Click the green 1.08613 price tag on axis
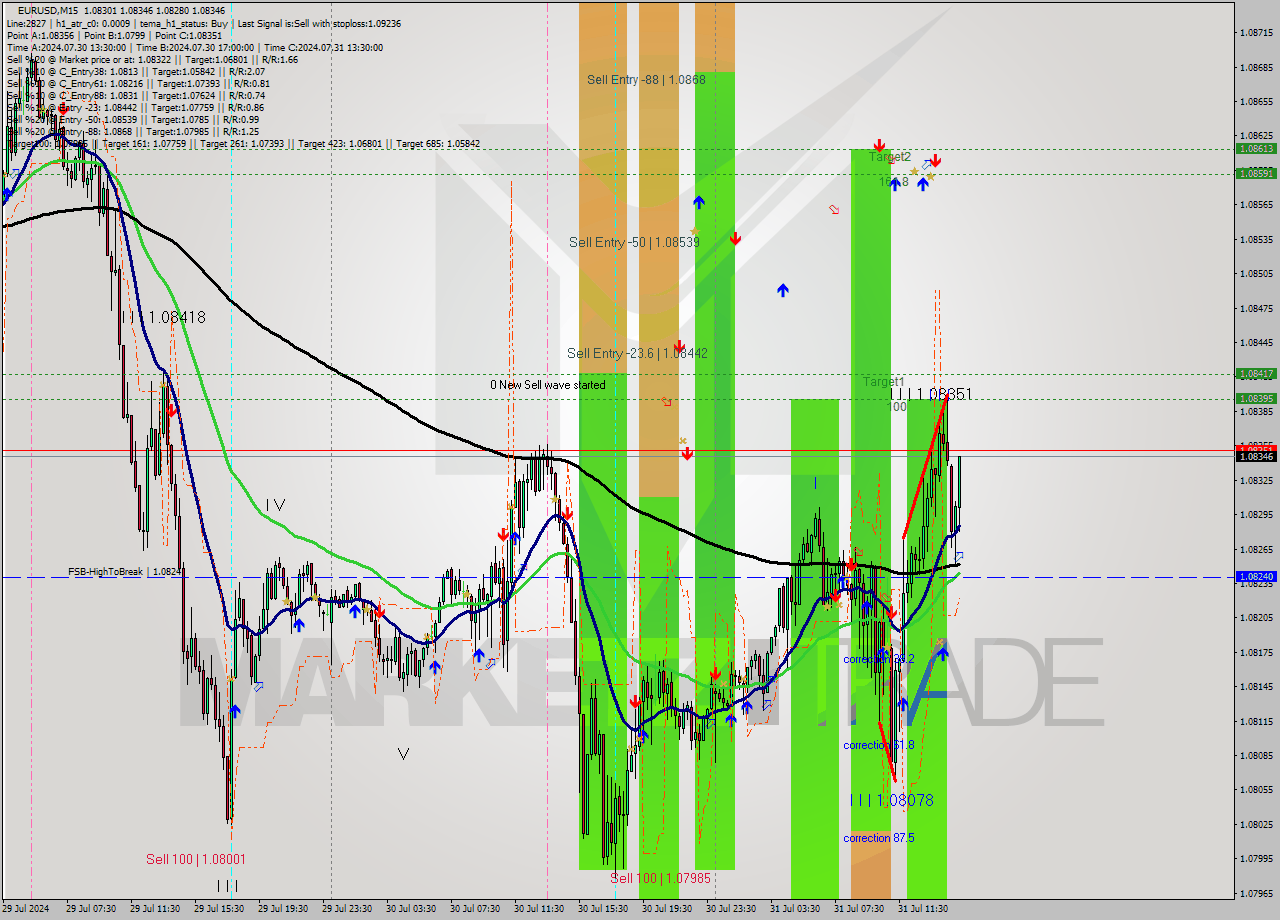 click(x=1256, y=148)
